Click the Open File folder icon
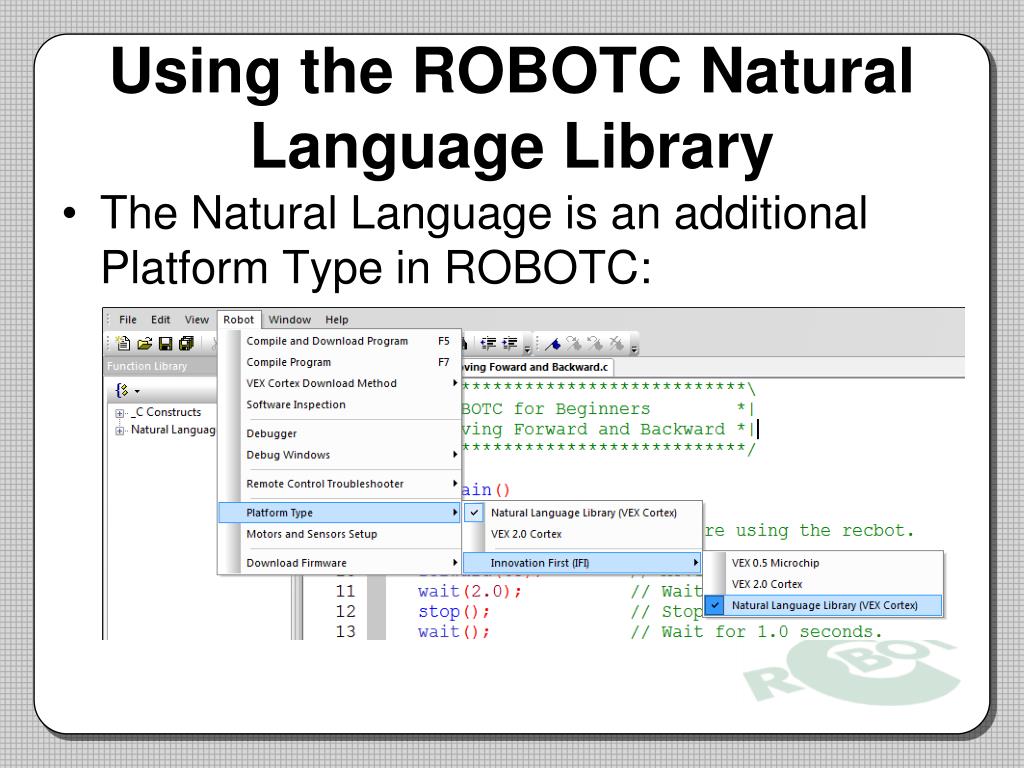 click(x=144, y=343)
